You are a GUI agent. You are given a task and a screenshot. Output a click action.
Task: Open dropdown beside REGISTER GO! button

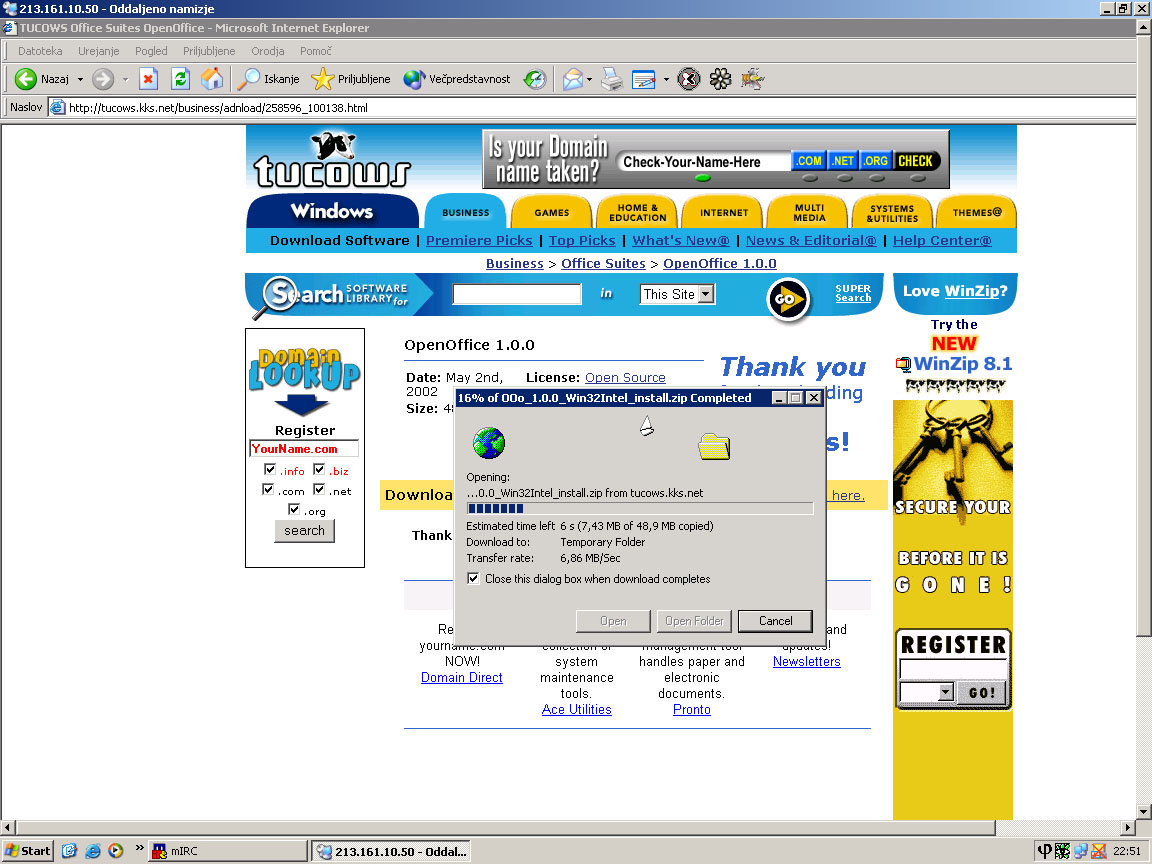pos(945,692)
